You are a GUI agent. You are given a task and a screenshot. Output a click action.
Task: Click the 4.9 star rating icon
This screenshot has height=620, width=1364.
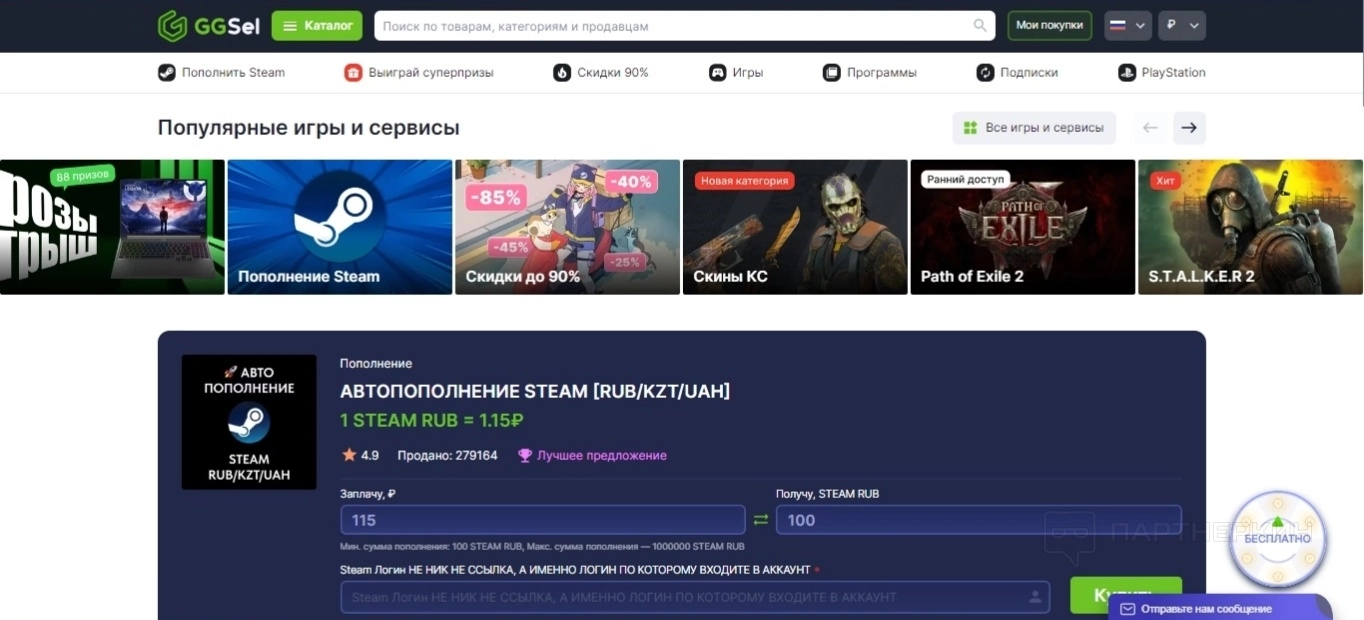coord(349,455)
